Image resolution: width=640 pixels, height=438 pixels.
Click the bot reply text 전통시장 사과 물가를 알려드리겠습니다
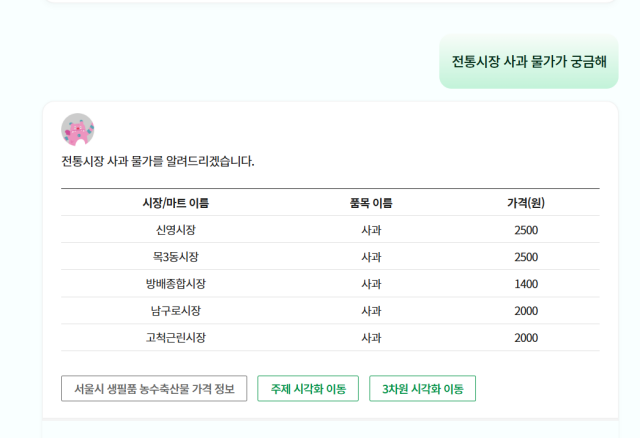click(x=158, y=161)
